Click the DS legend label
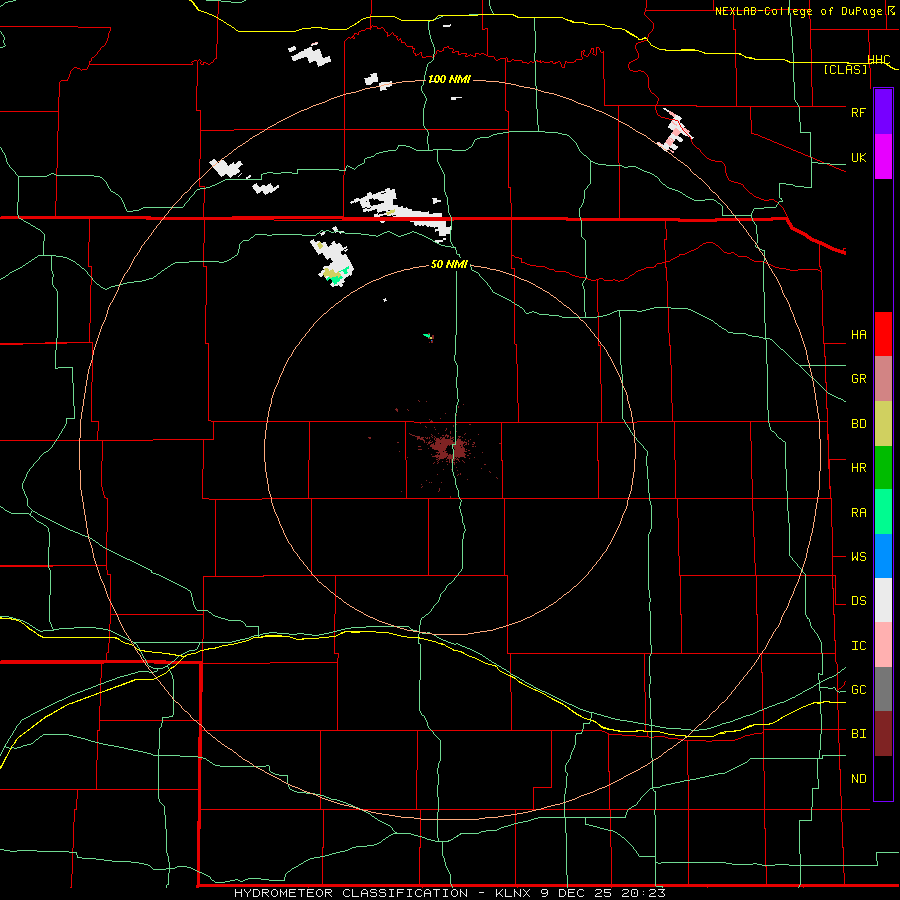This screenshot has height=900, width=900. (858, 601)
